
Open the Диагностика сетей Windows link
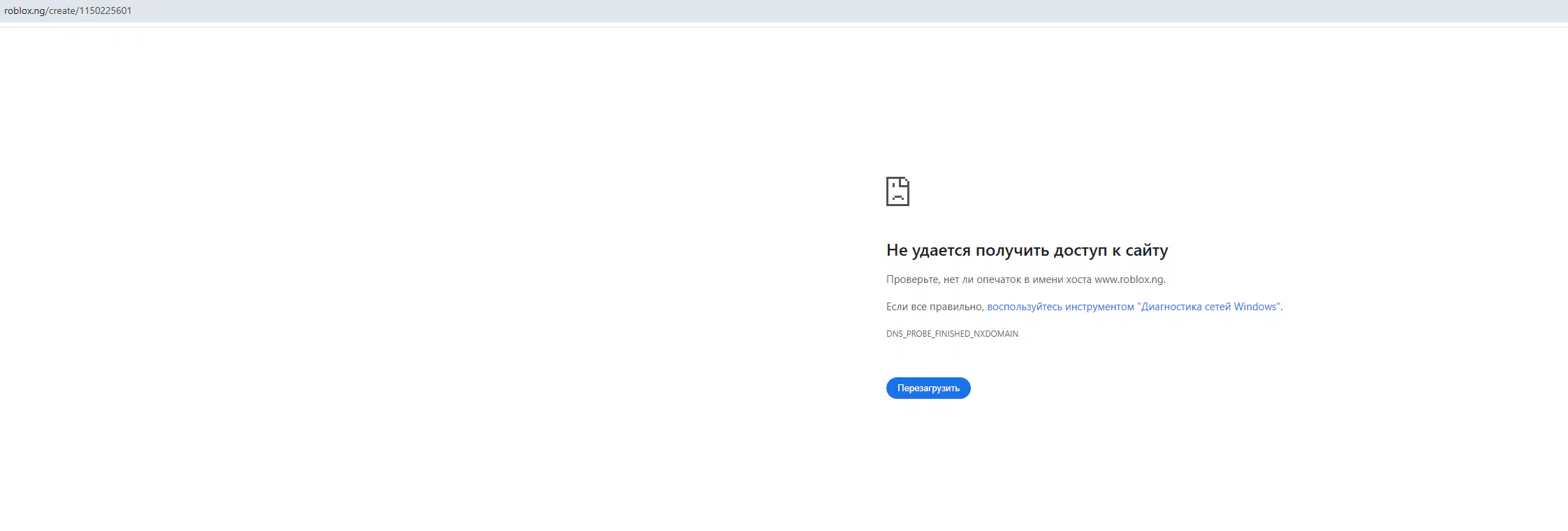[1134, 307]
